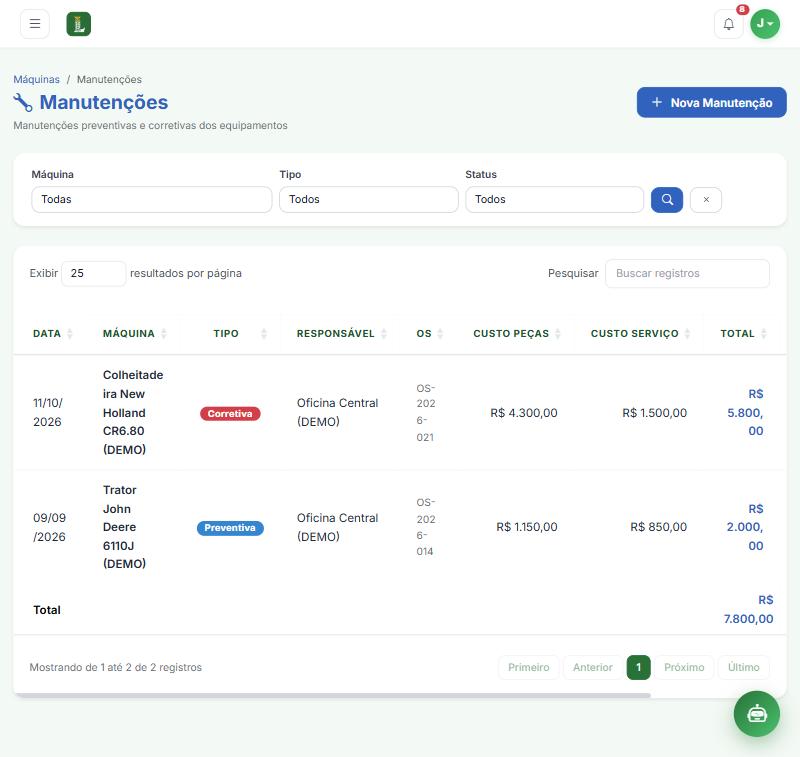The image size is (800, 757).
Task: Click the date 11/10/2026
Action: tap(48, 412)
